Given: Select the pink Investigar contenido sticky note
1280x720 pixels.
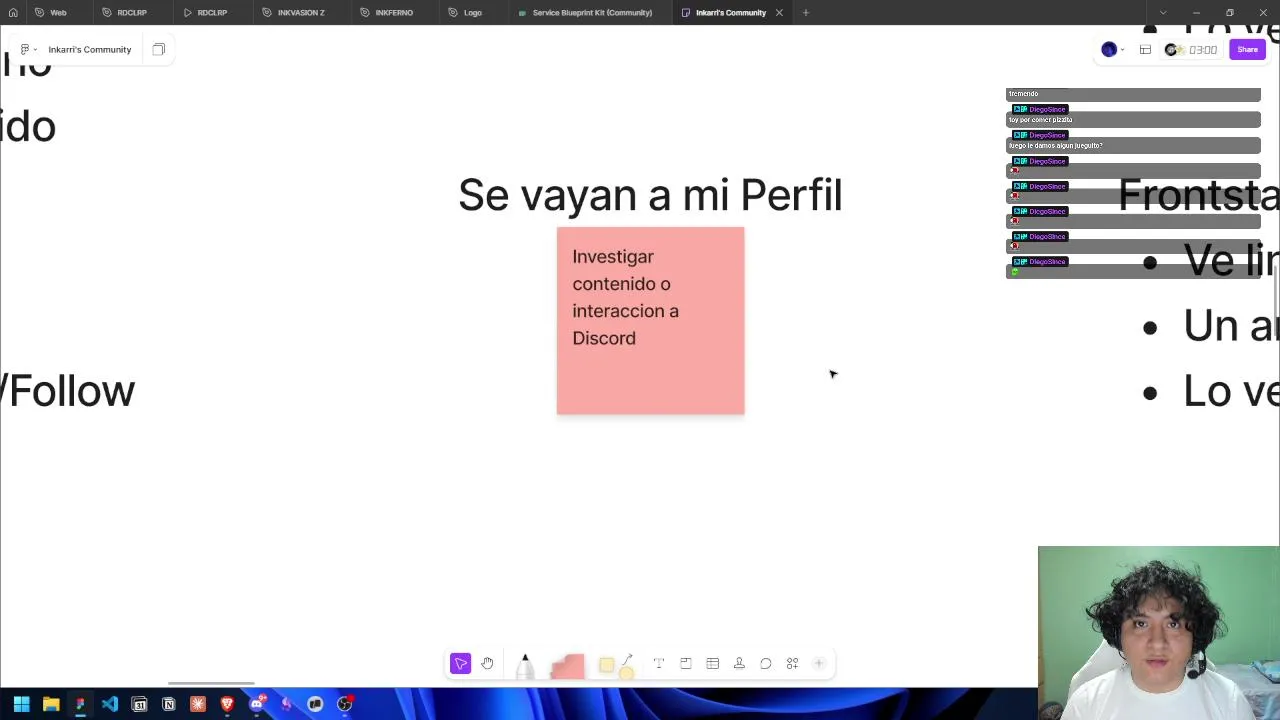Looking at the screenshot, I should point(650,321).
